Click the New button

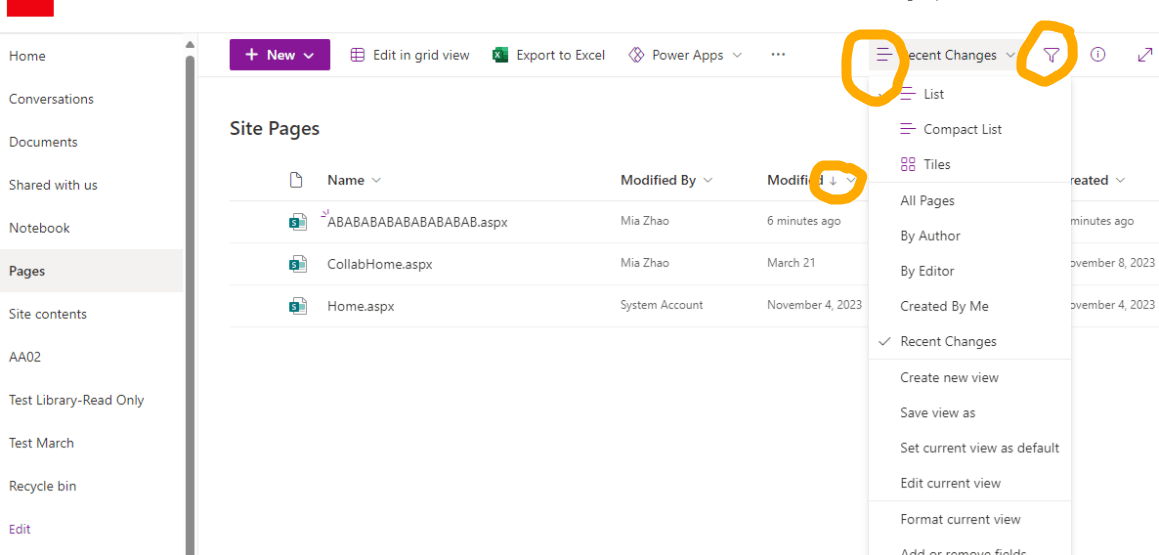279,55
